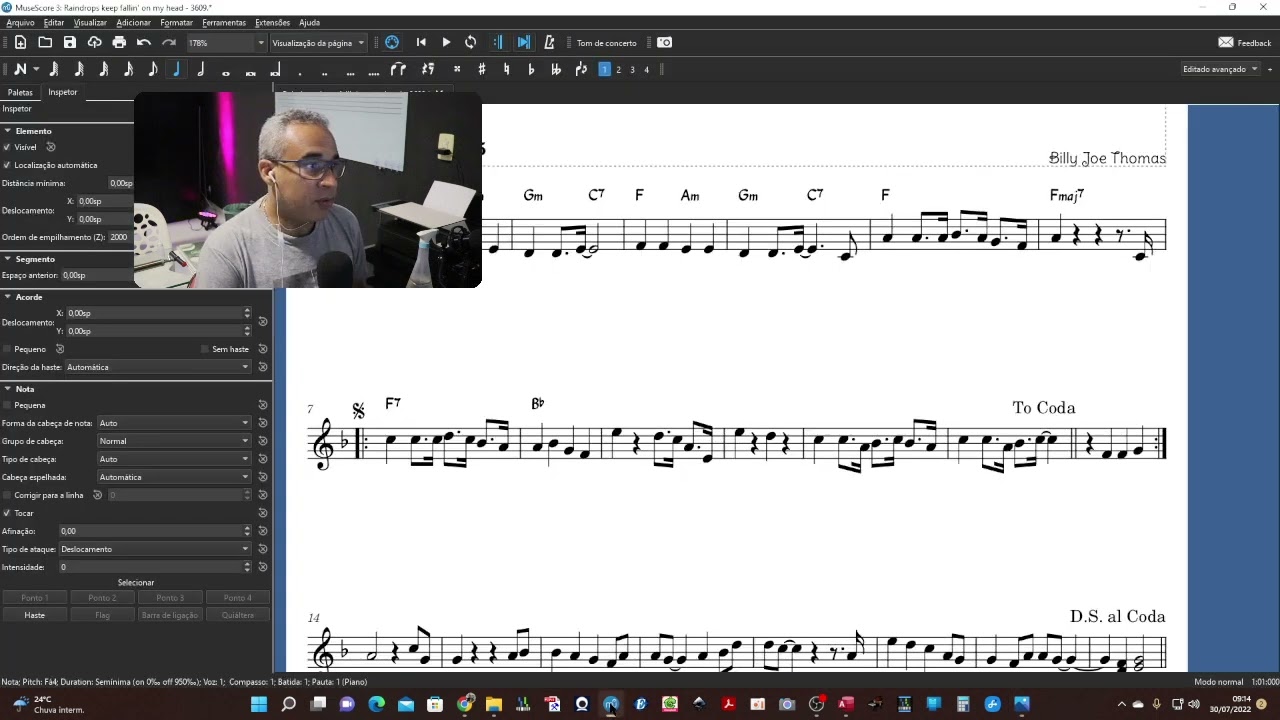This screenshot has height=720, width=1280.
Task: Toggle the metronome icon
Action: pos(549,42)
